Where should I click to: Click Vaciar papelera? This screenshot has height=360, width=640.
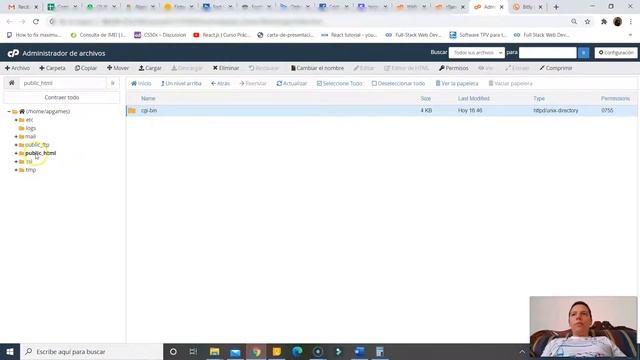tap(511, 83)
